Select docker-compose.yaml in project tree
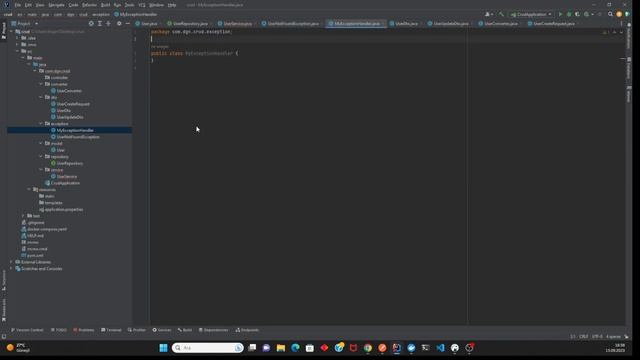This screenshot has width=640, height=360. pyautogui.click(x=47, y=229)
